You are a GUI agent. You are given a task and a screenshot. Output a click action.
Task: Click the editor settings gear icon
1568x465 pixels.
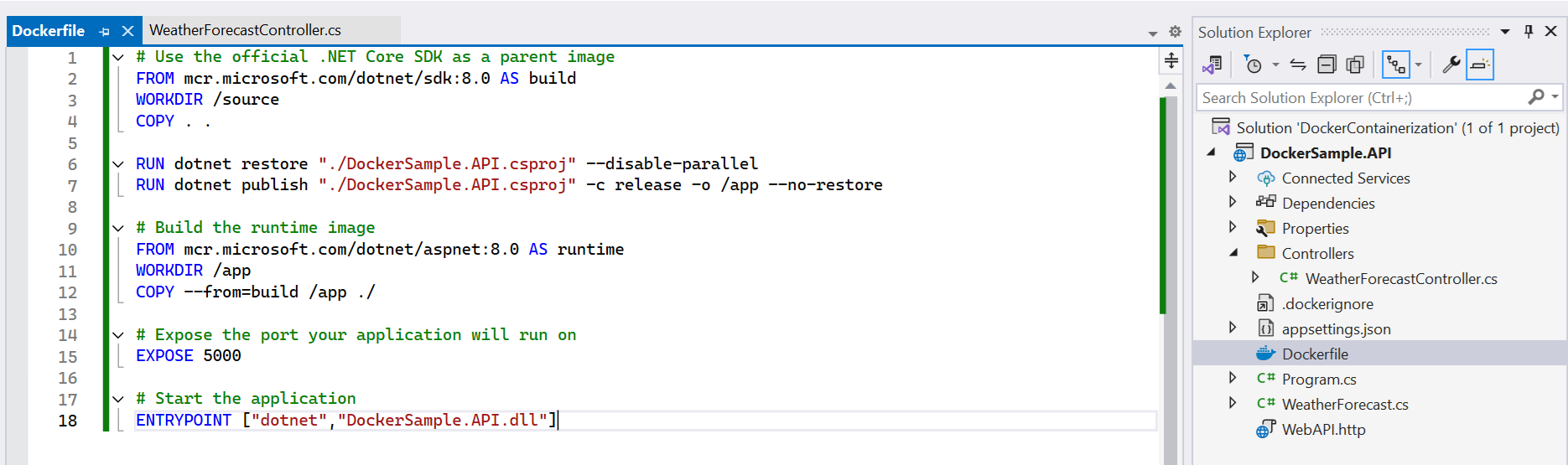pos(1175,32)
